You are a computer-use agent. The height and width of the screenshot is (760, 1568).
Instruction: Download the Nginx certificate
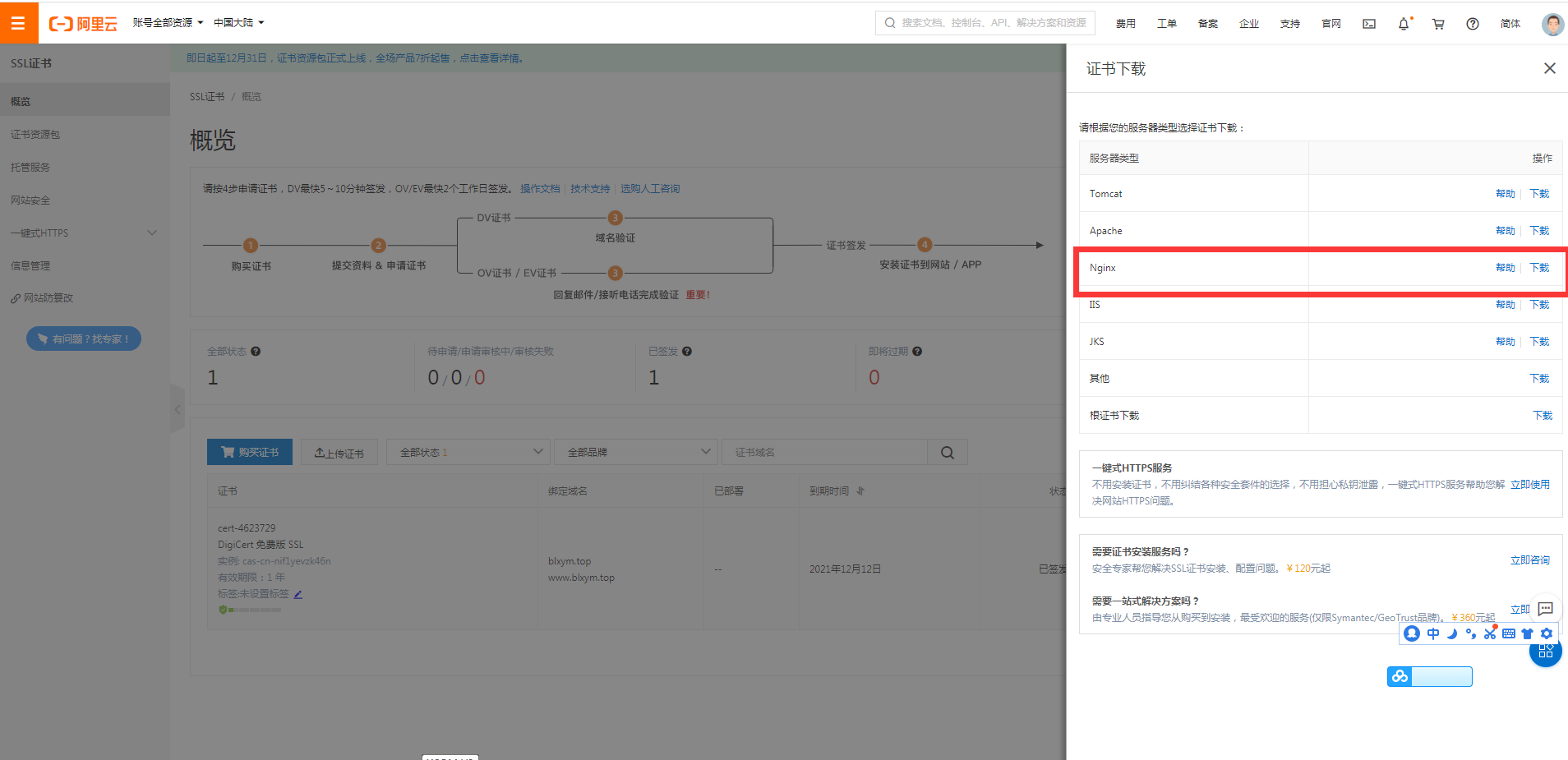(x=1539, y=268)
